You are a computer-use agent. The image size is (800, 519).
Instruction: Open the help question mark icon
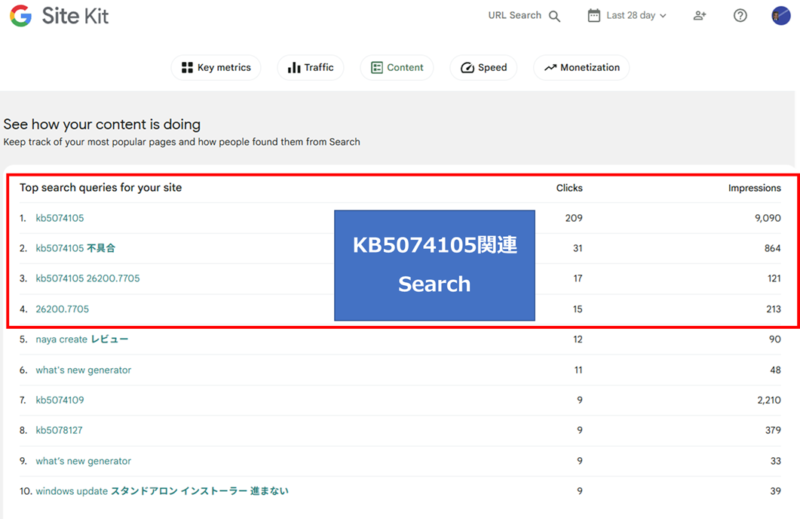click(740, 16)
